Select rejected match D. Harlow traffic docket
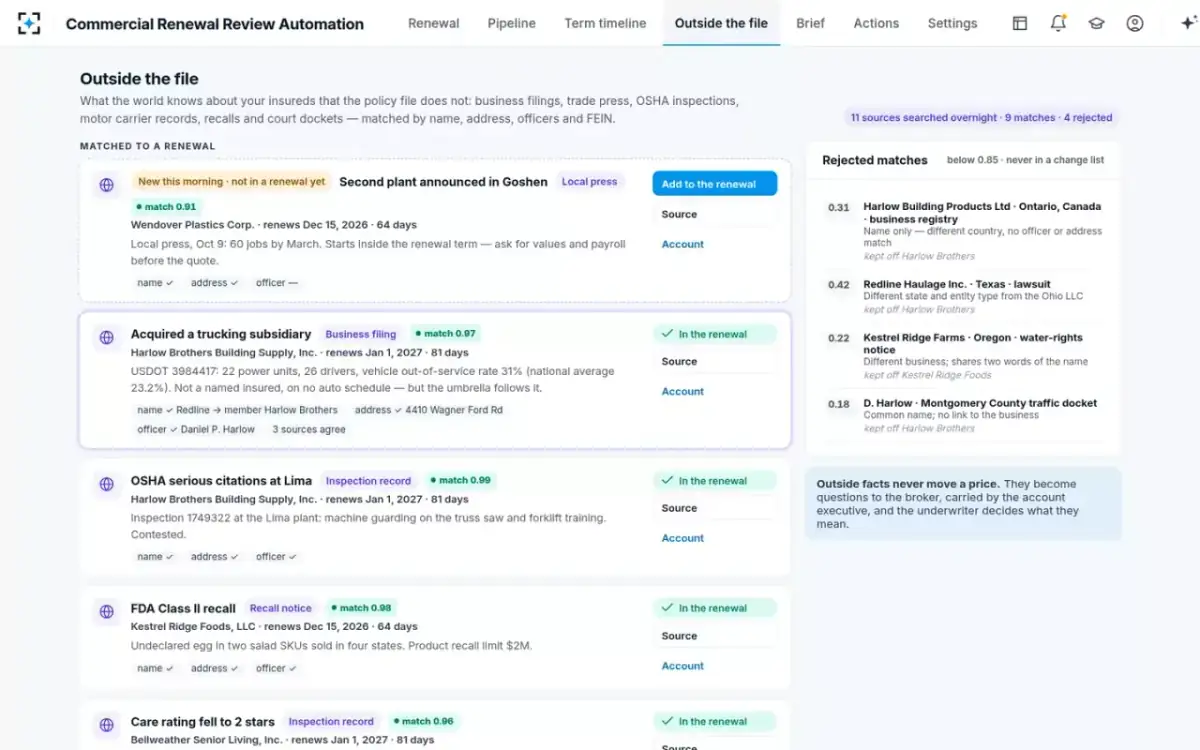This screenshot has height=750, width=1200. (x=965, y=416)
